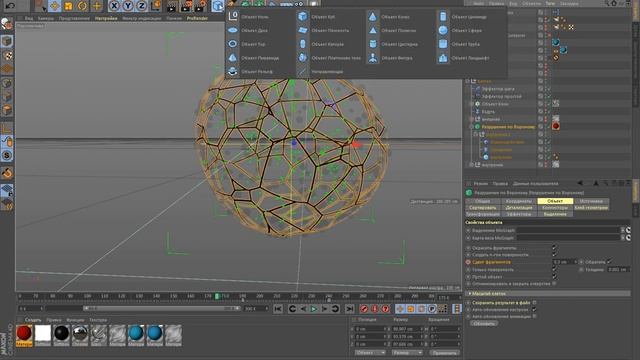Switch to the 'Координаты' attribute tab
Image resolution: width=640 pixels, height=360 pixels.
518,201
